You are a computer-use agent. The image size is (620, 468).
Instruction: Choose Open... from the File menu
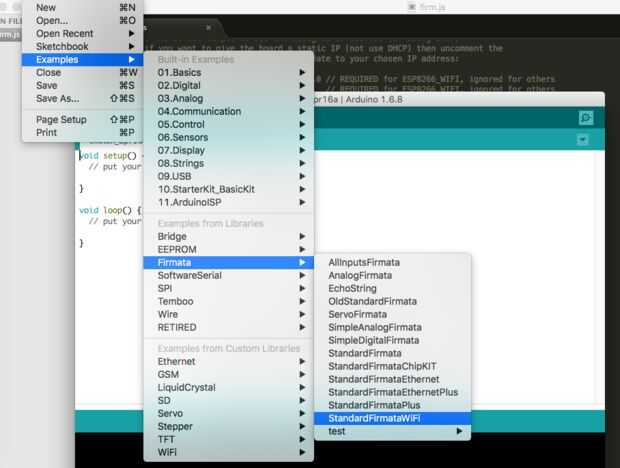point(82,21)
